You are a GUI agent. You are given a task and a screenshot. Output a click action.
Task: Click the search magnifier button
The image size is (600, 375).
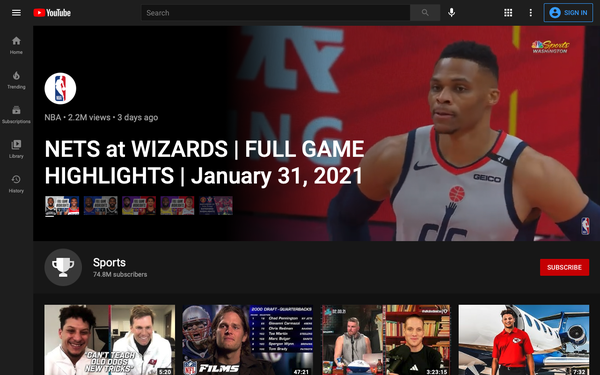pos(425,13)
